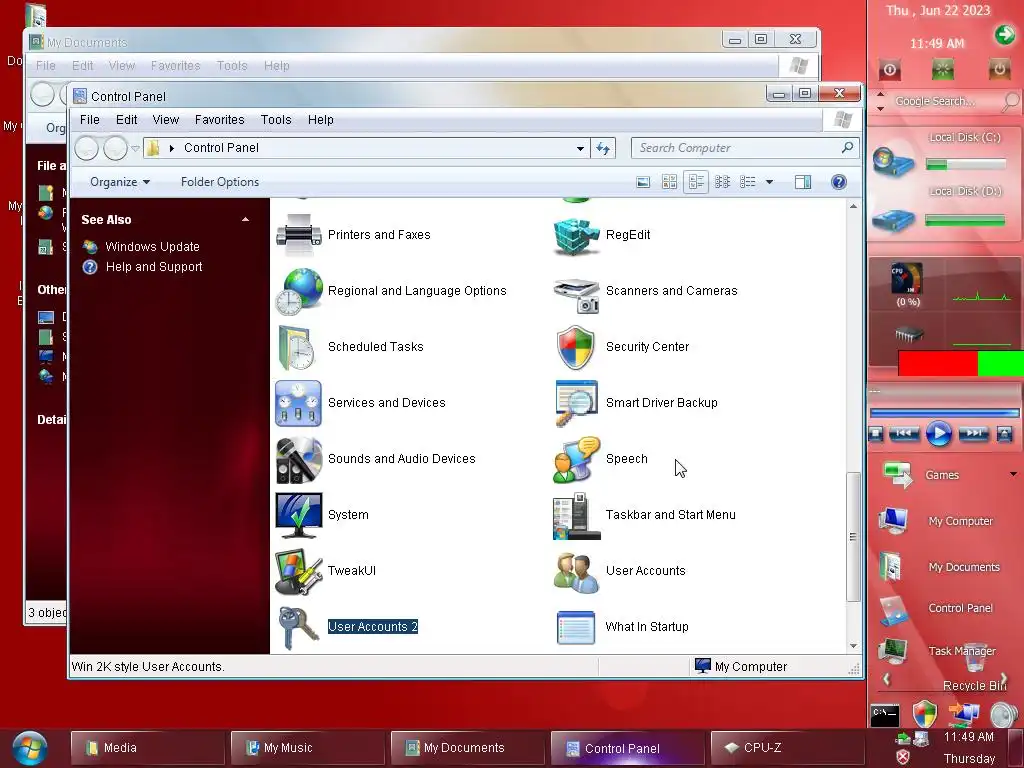Open the Tools menu in My Documents window
Viewport: 1024px width, 768px height.
(232, 66)
